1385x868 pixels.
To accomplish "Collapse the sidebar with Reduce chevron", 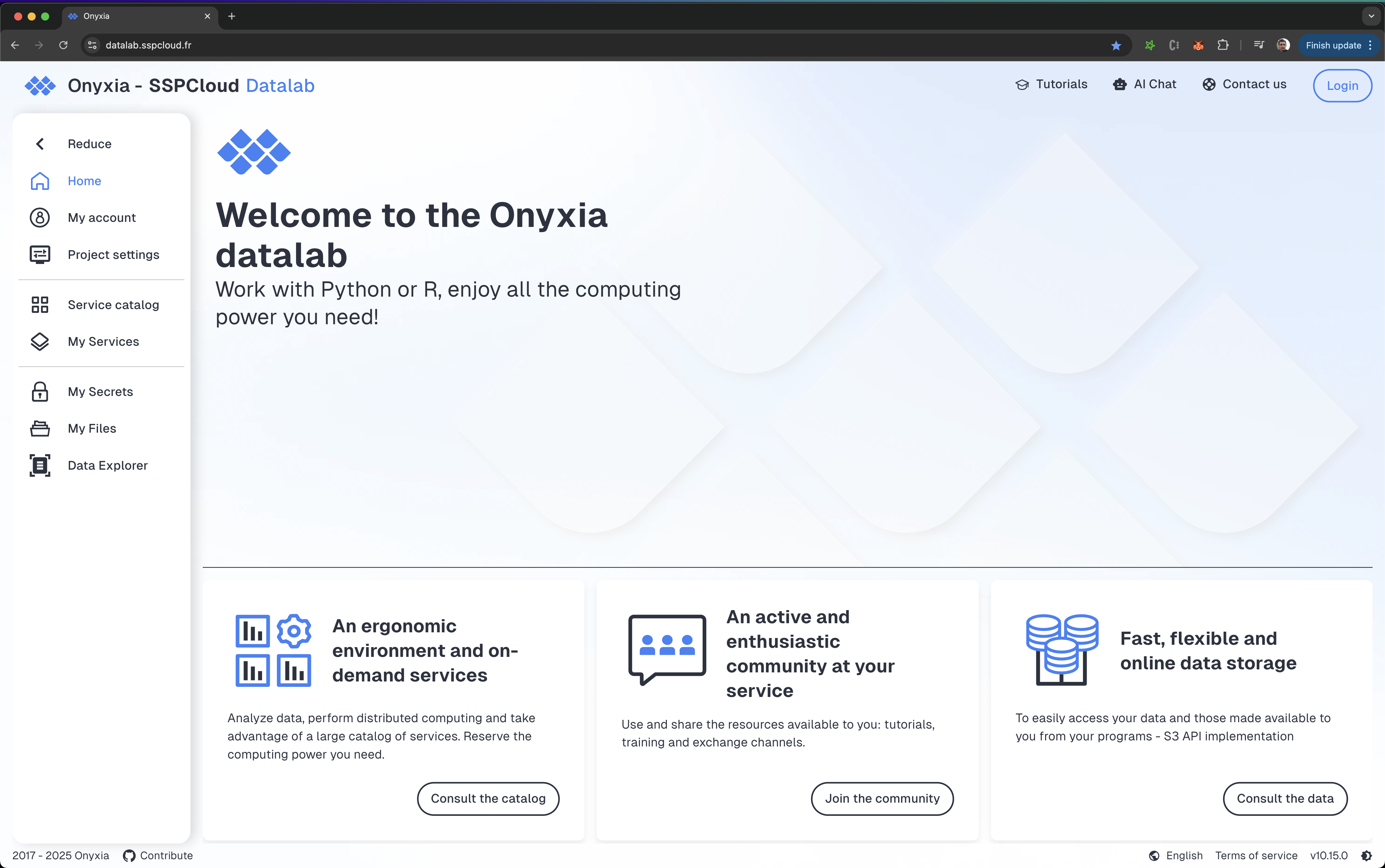I will click(x=40, y=144).
